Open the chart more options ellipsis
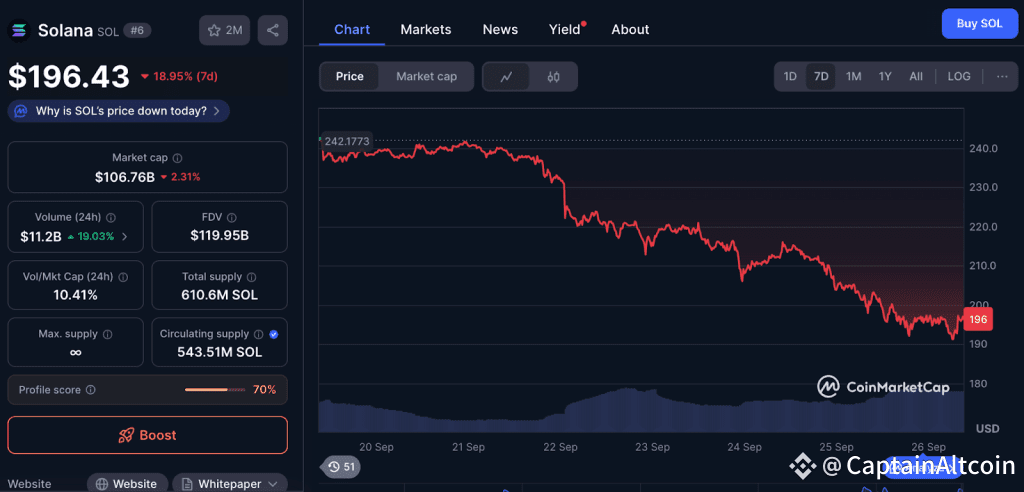This screenshot has height=492, width=1024. pyautogui.click(x=1002, y=76)
